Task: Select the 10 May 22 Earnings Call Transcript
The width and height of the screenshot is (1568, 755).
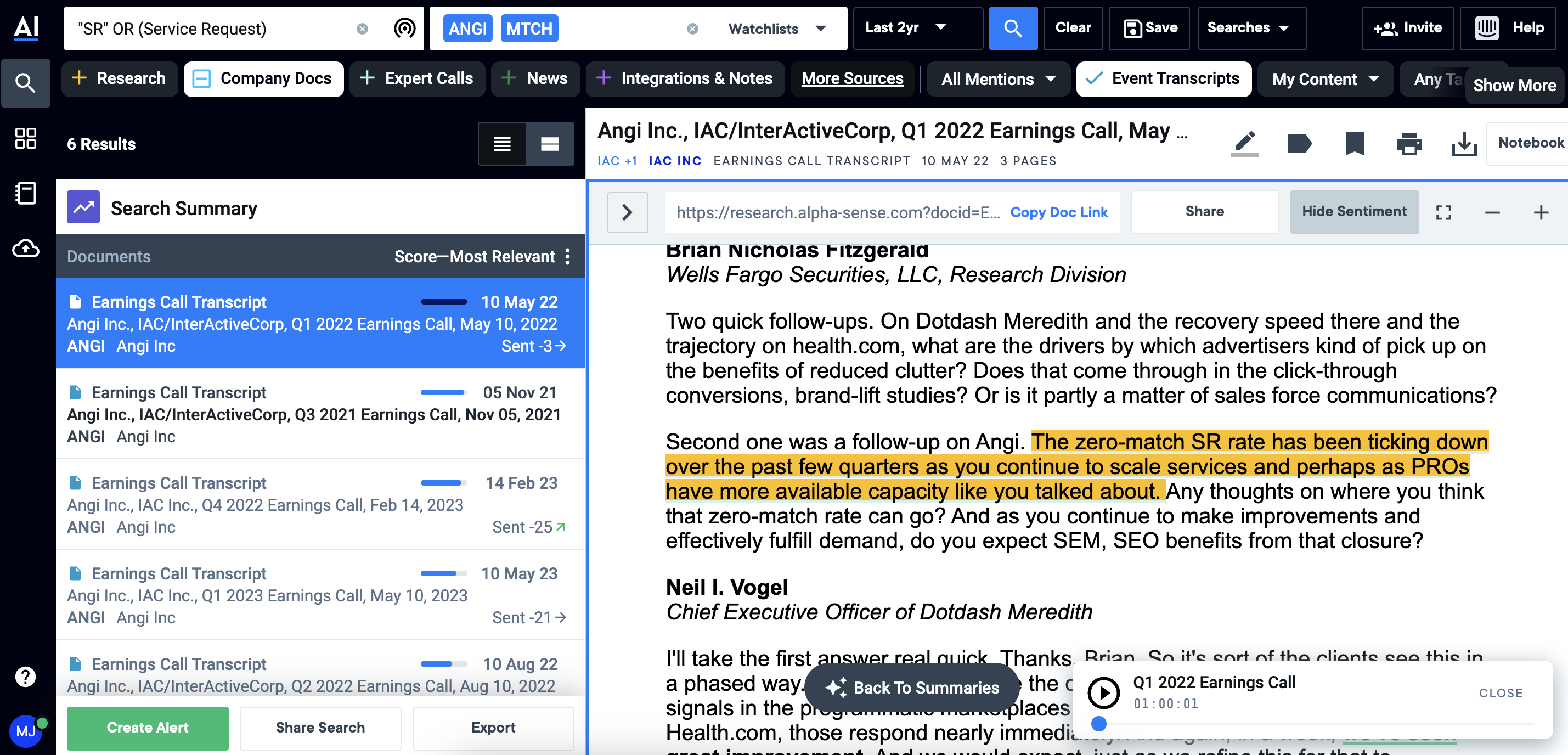Action: [320, 323]
